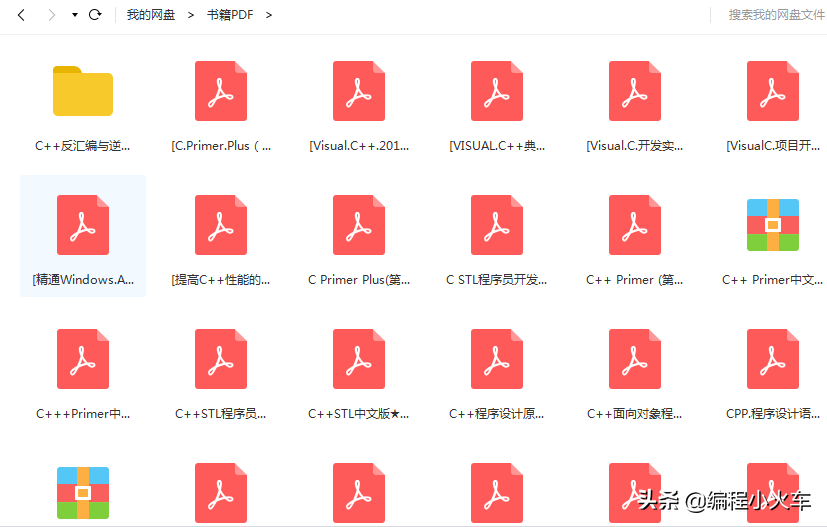The width and height of the screenshot is (827, 527).
Task: Click file name [提高C++性能的...
Action: click(x=220, y=280)
